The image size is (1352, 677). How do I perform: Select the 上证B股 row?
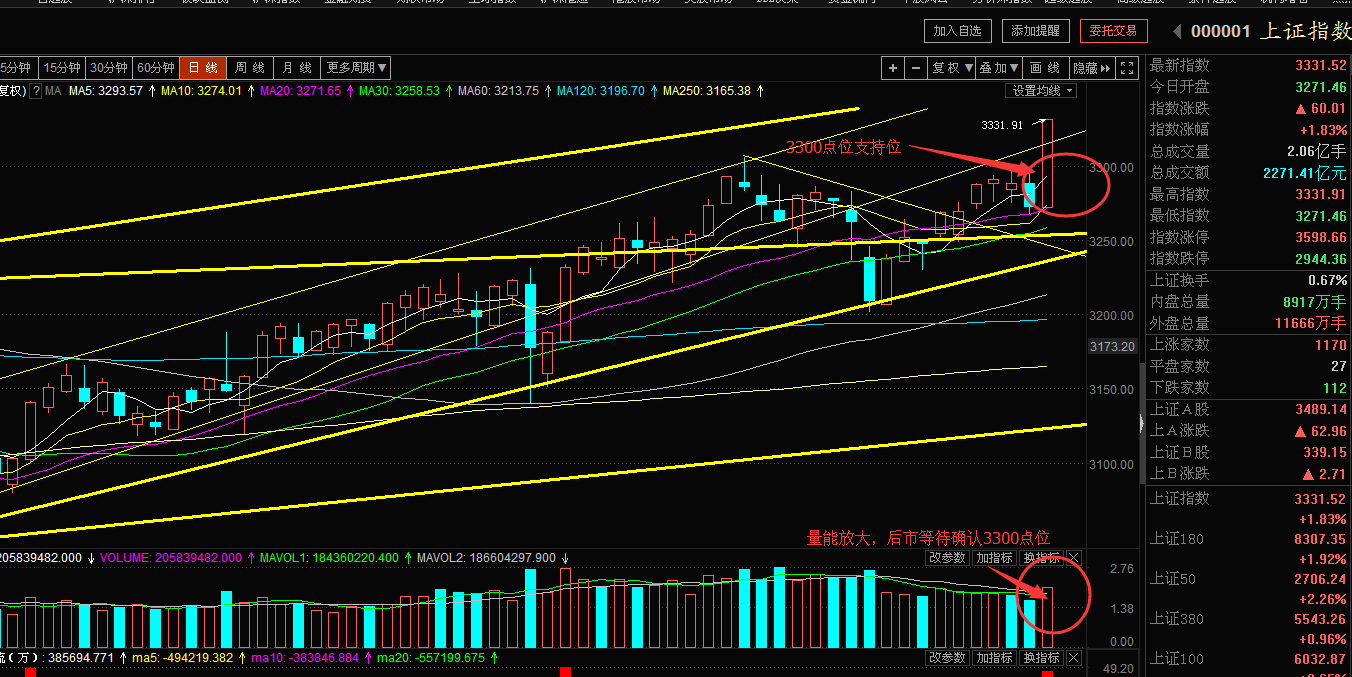tap(1249, 452)
